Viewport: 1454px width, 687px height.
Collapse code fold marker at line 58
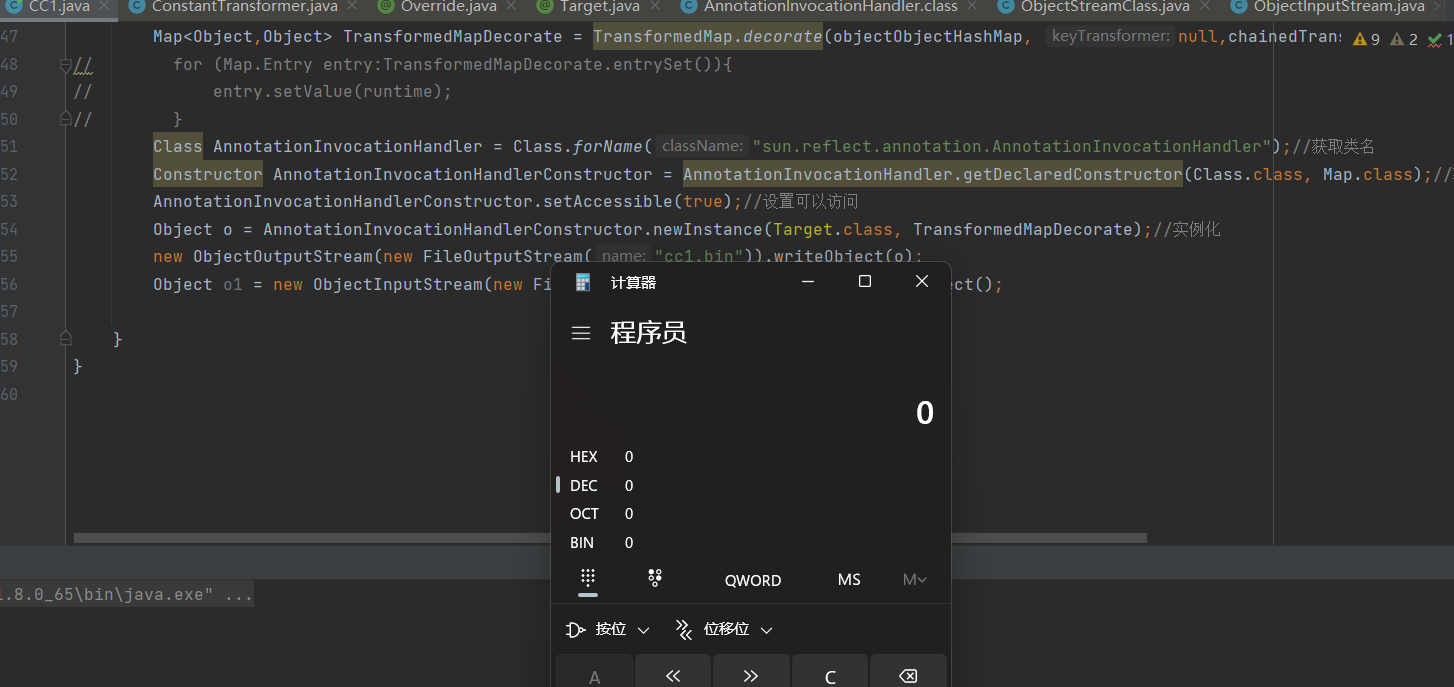[66, 339]
